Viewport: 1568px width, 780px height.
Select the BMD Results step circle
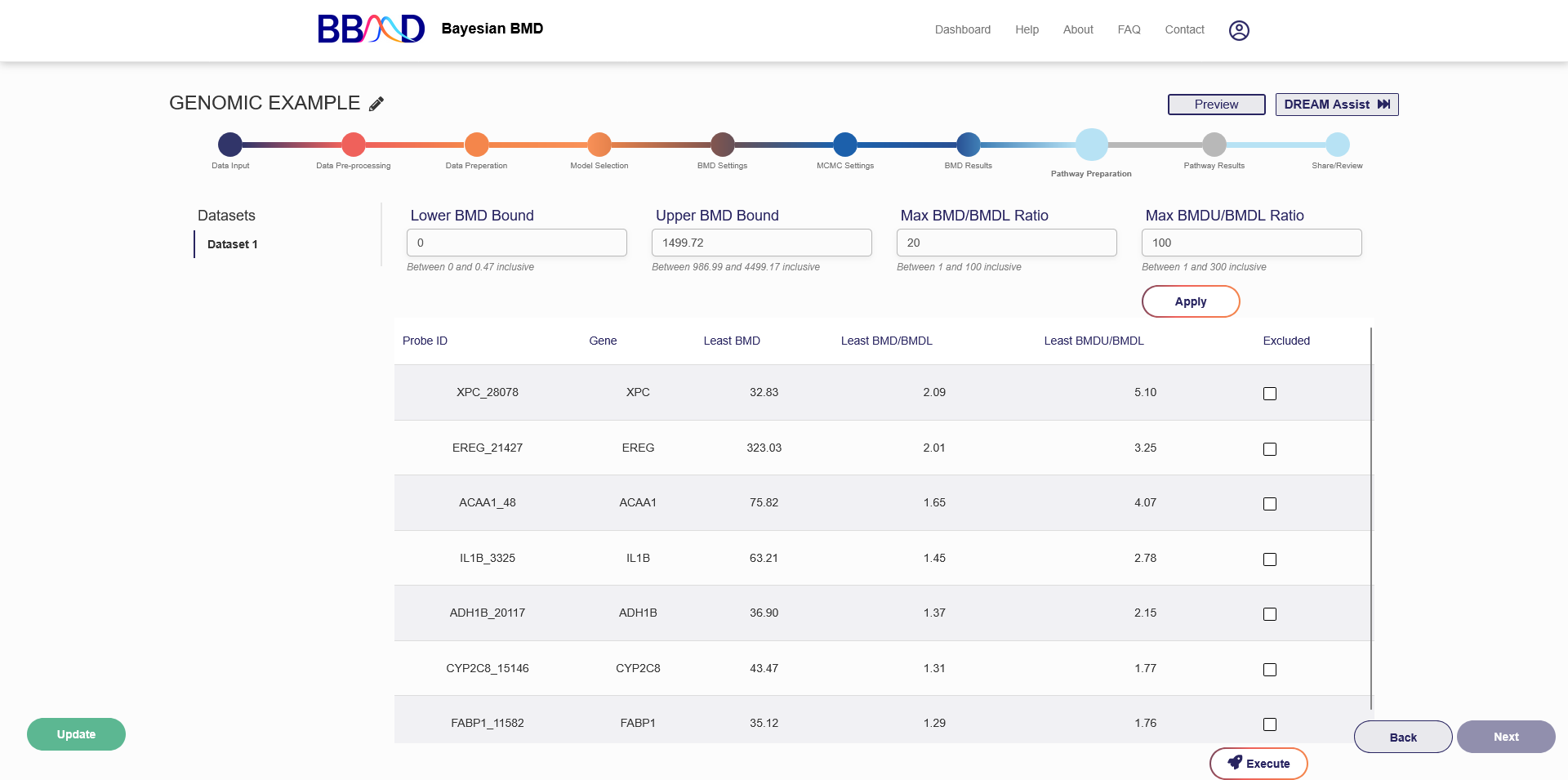(968, 145)
